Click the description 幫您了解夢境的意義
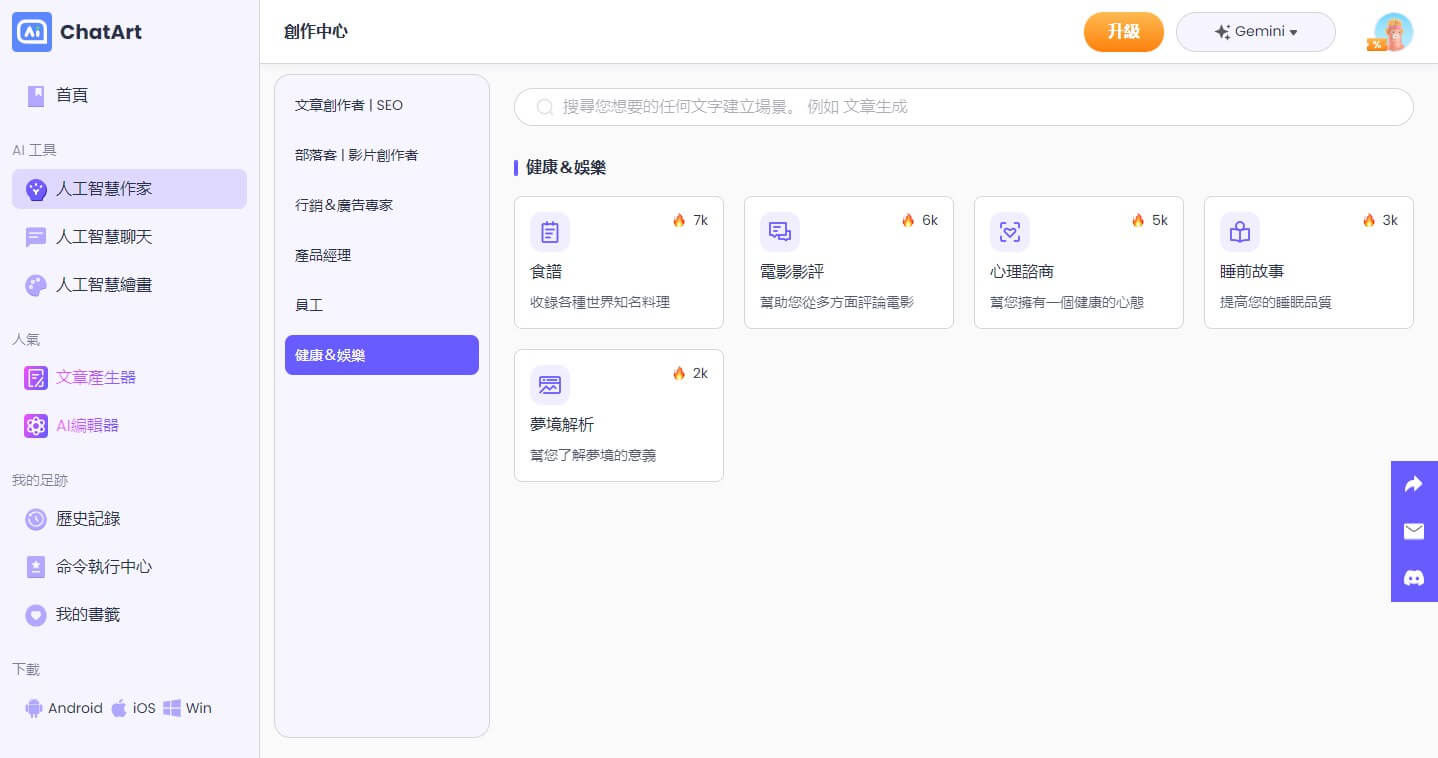Screen dimensions: 1438x758 [593, 455]
